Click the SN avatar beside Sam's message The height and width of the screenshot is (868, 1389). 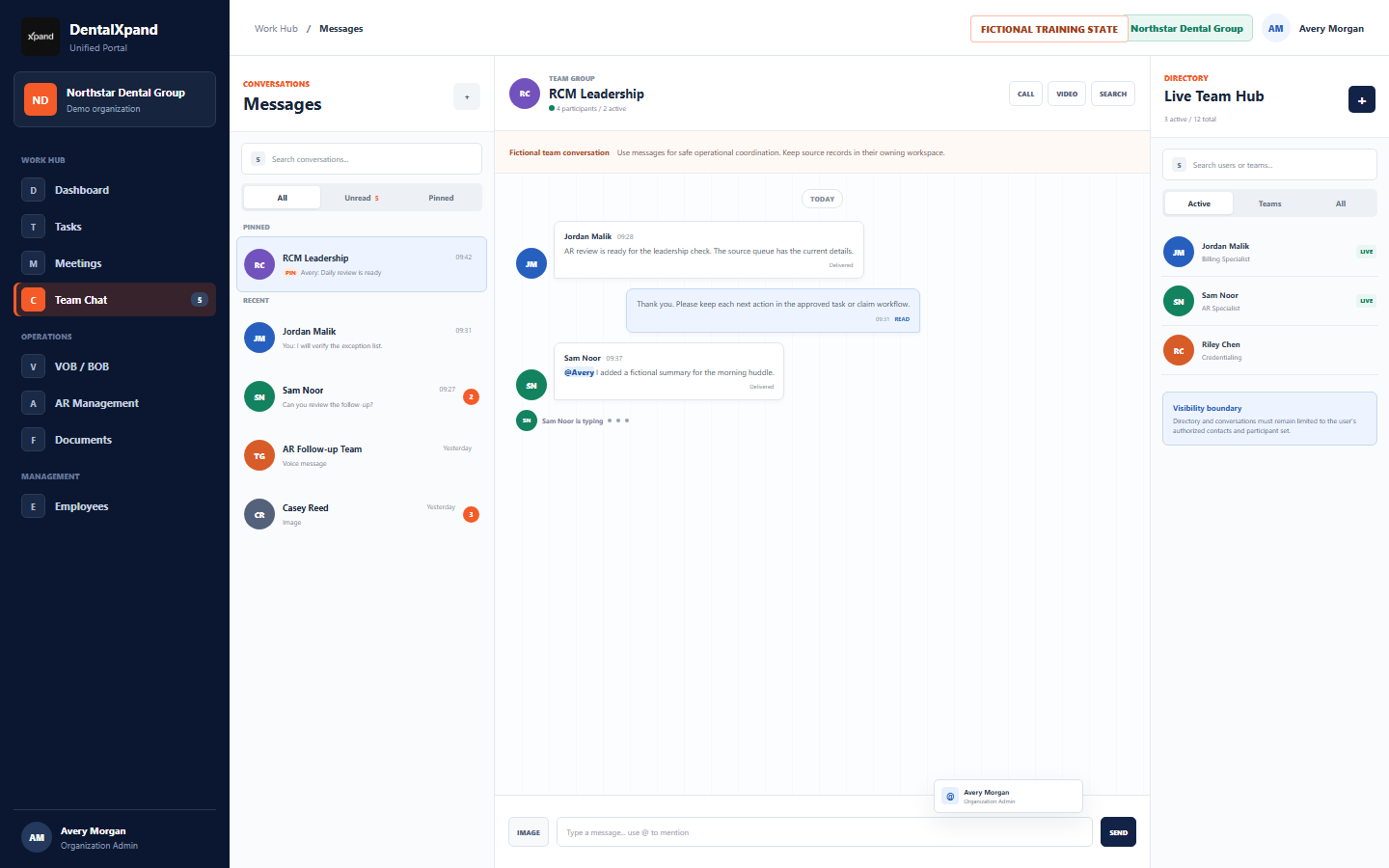[531, 385]
